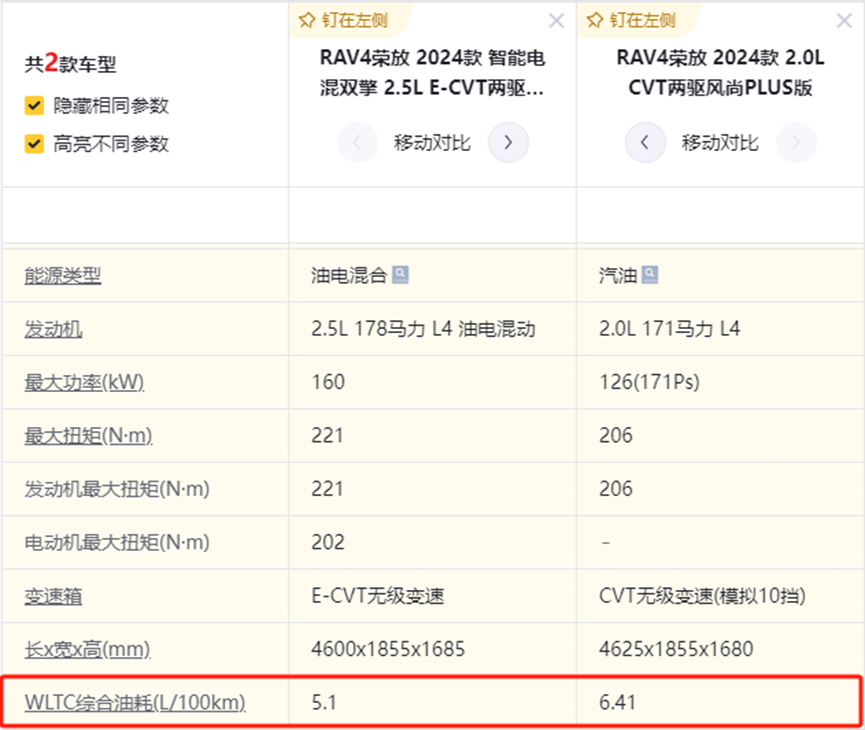Image resolution: width=865 pixels, height=730 pixels.
Task: Select the 2.5L 178马力 L4 油电混动 cell
Action: (x=423, y=329)
